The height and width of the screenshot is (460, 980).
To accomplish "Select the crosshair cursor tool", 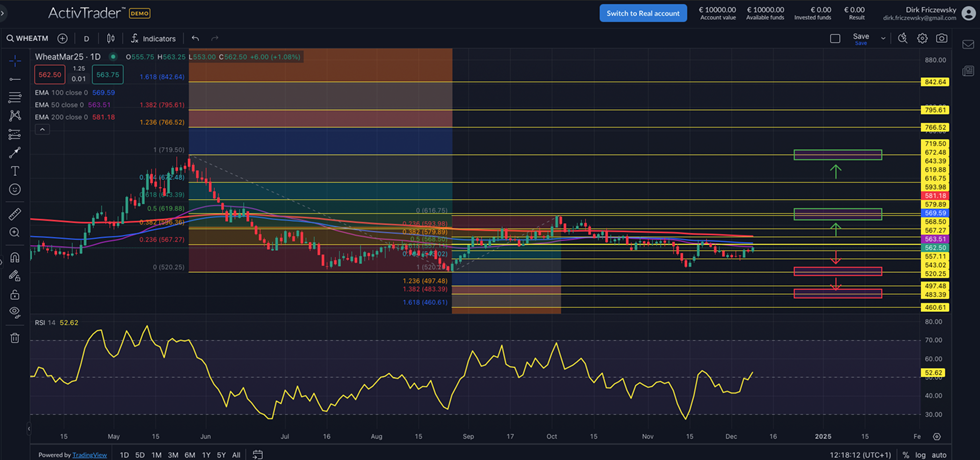I will pyautogui.click(x=15, y=61).
